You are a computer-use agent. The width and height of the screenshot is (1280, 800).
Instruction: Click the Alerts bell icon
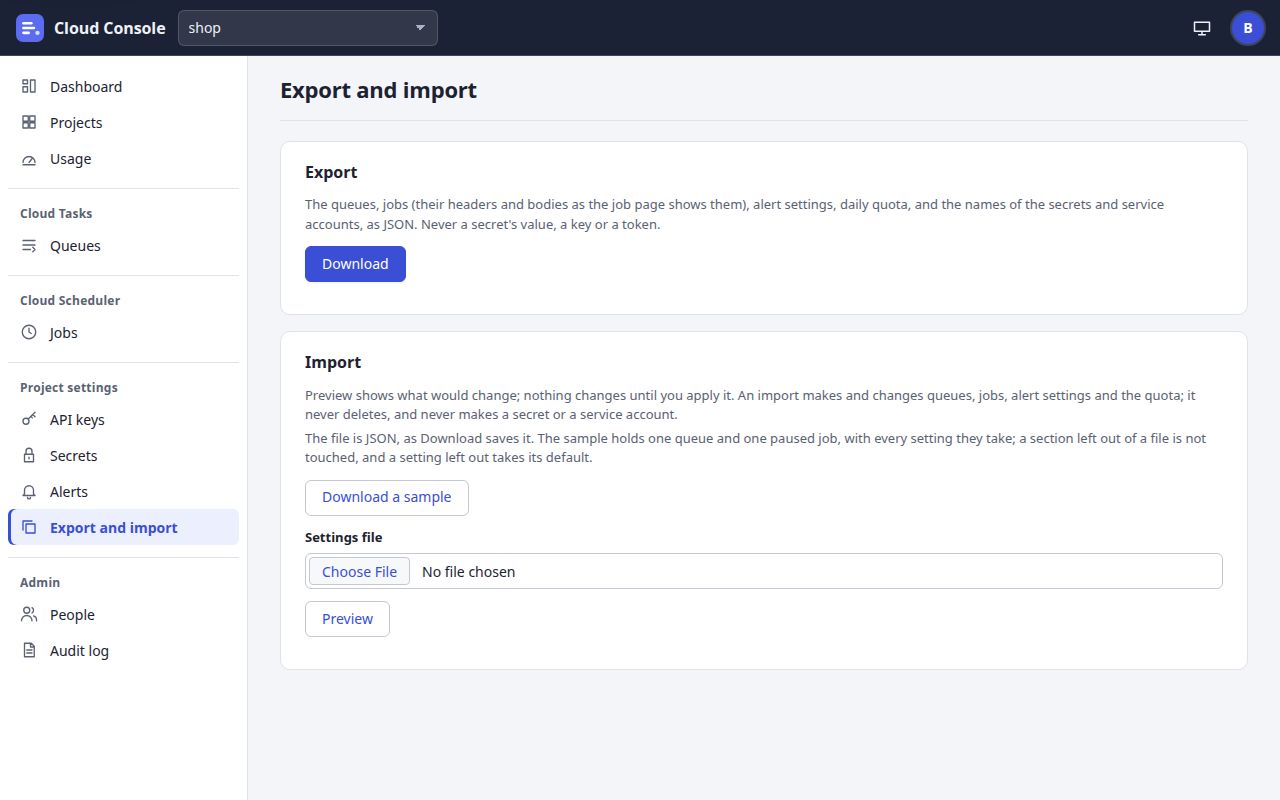[29, 492]
